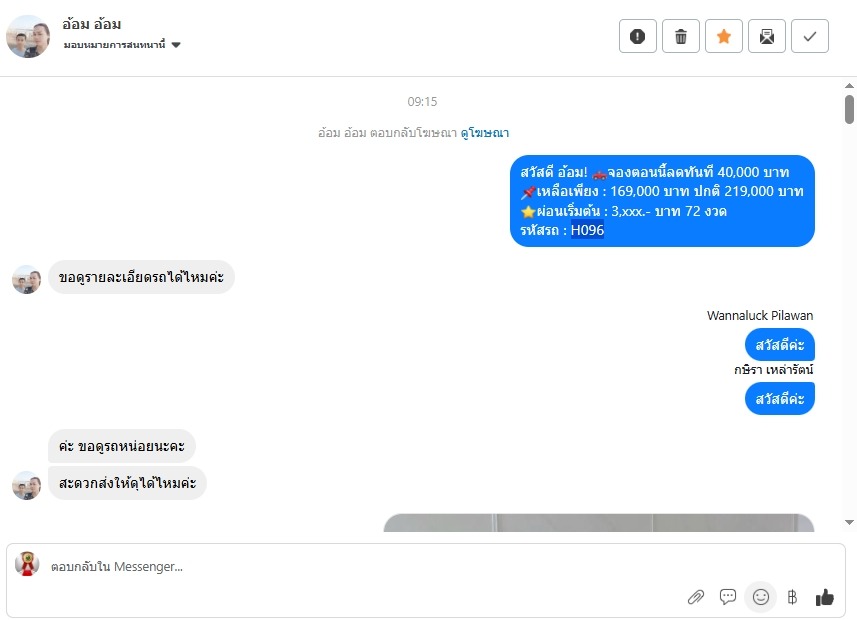Viewport: 857px width, 620px height.
Task: Click the scrollbar down arrow
Action: [849, 522]
